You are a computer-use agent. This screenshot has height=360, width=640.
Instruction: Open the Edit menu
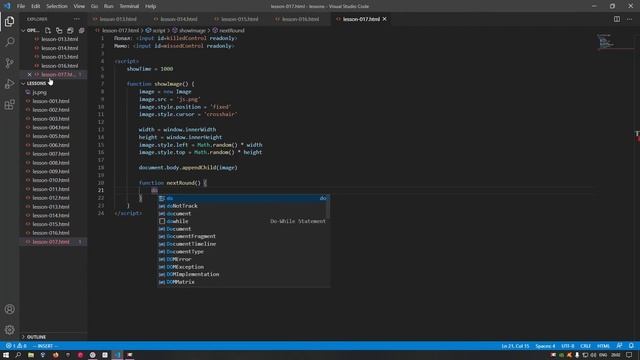pos(36,6)
